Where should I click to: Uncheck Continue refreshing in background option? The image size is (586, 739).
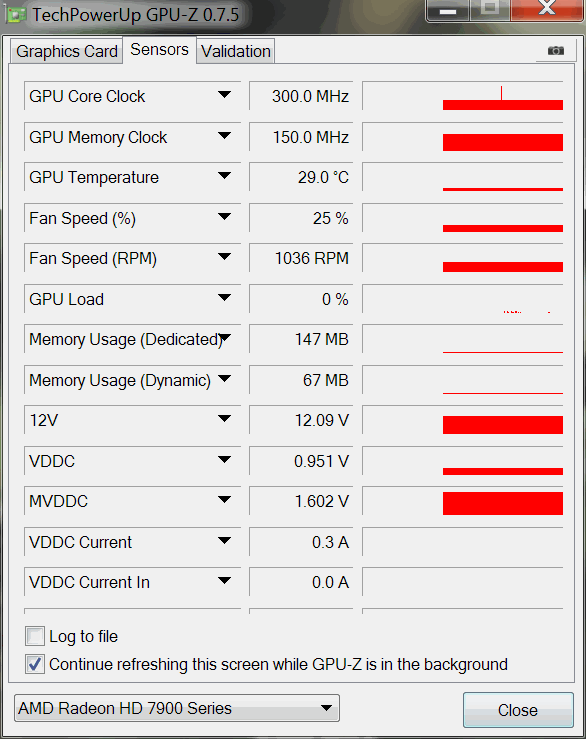35,664
